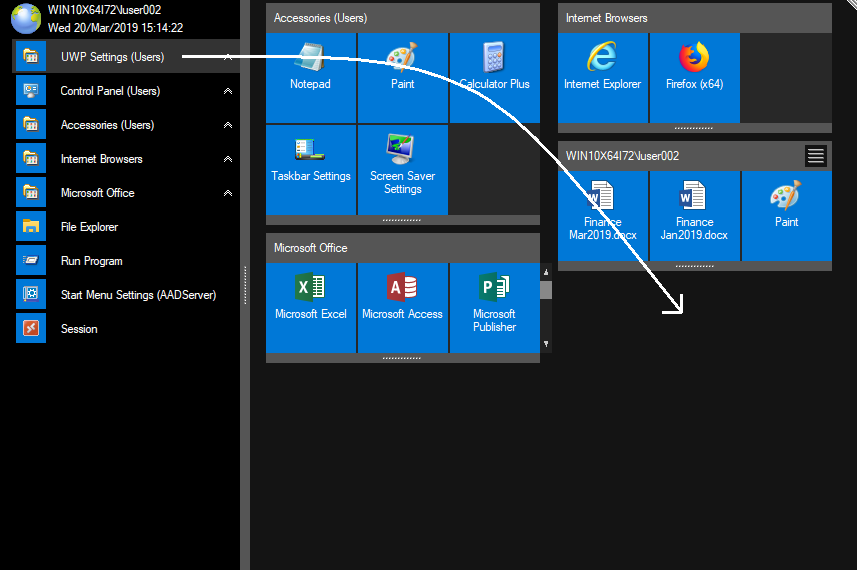
Task: Collapse Internet Browsers chevron in sidebar
Action: [x=228, y=159]
